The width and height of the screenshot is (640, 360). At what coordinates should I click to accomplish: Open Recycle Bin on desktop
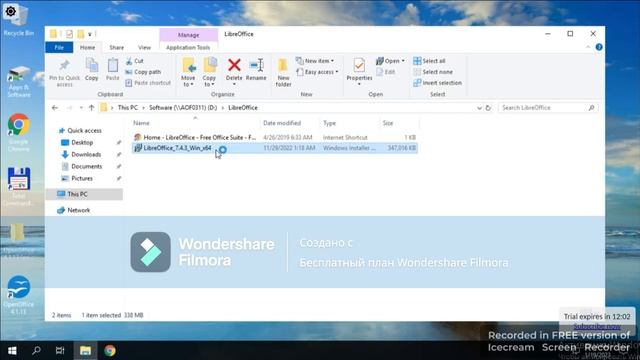click(18, 20)
